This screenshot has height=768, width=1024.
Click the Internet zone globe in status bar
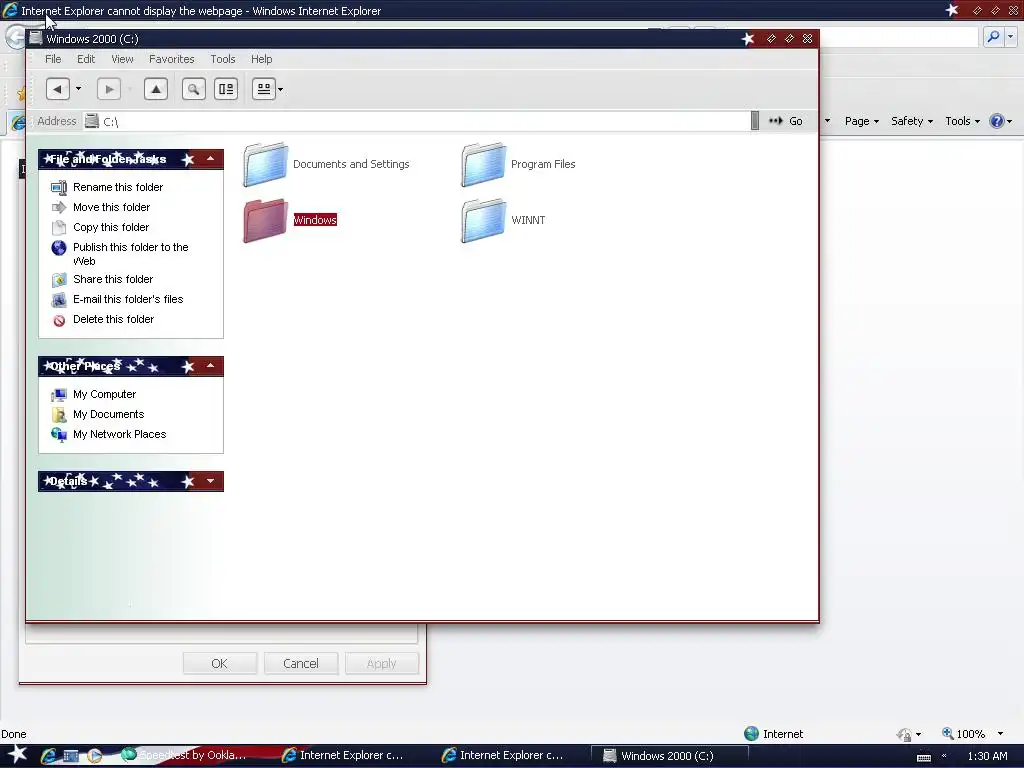point(752,734)
